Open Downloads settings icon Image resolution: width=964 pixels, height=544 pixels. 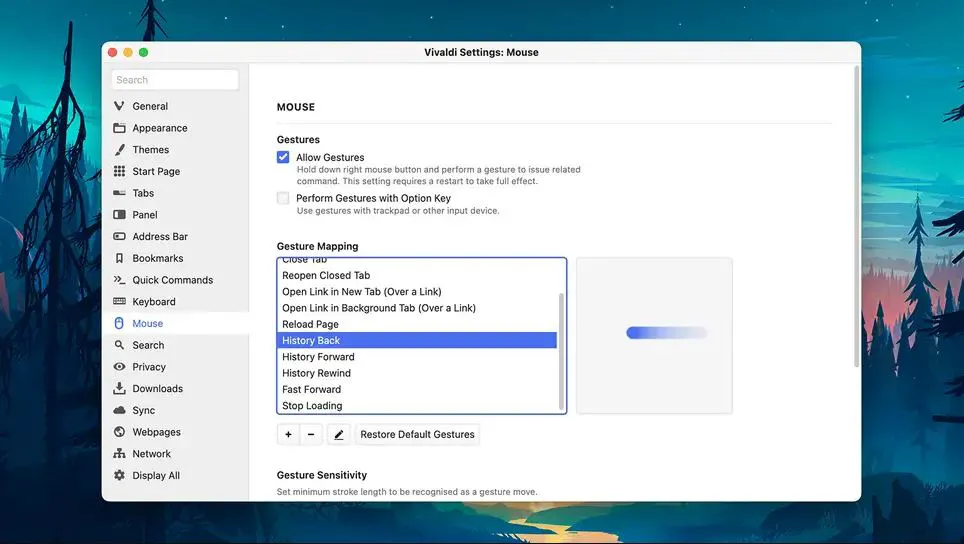(119, 389)
